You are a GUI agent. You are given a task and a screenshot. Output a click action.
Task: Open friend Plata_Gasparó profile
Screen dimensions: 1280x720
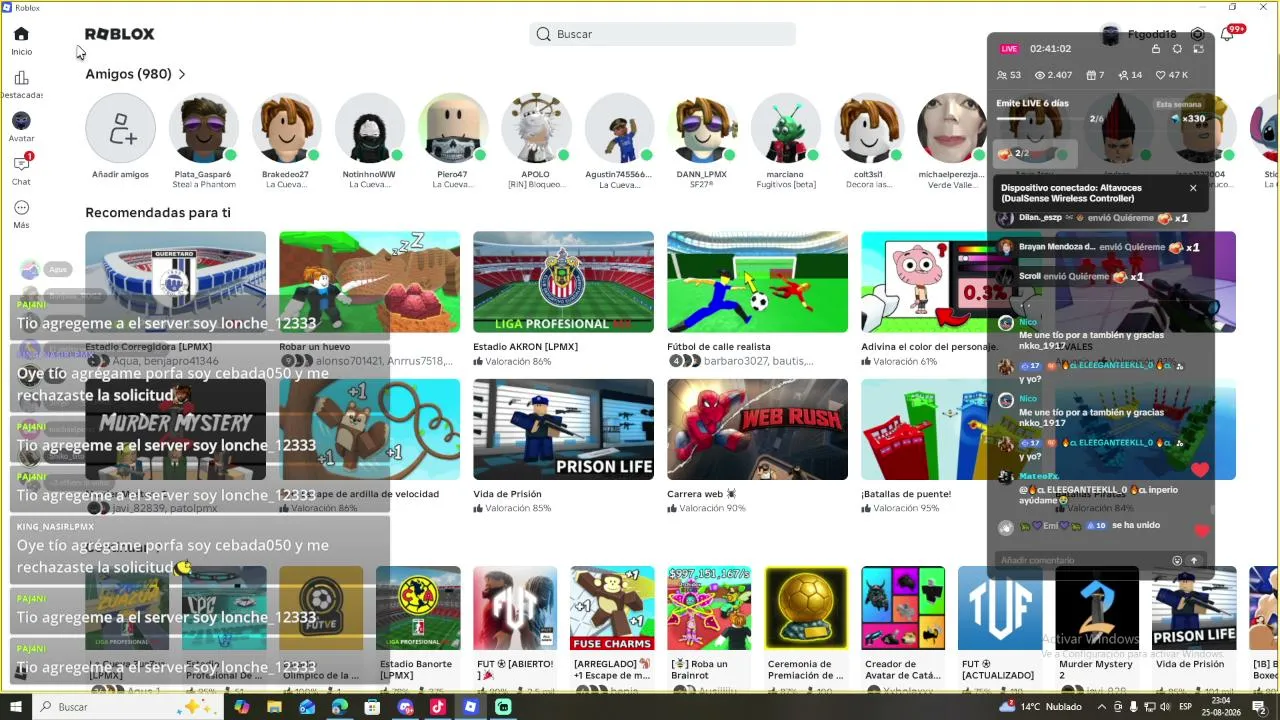(203, 128)
